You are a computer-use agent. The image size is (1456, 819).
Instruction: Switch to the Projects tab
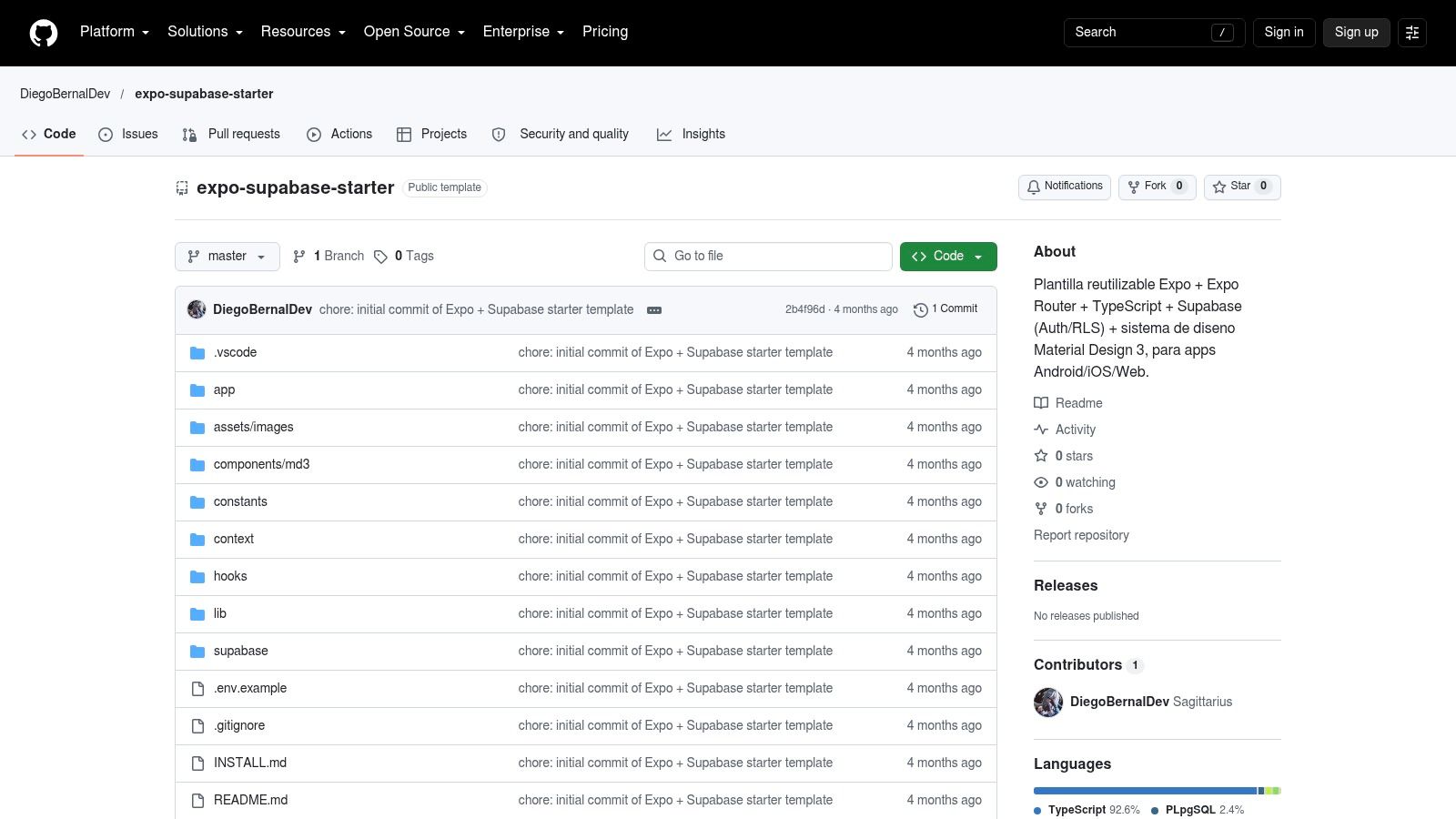point(432,135)
